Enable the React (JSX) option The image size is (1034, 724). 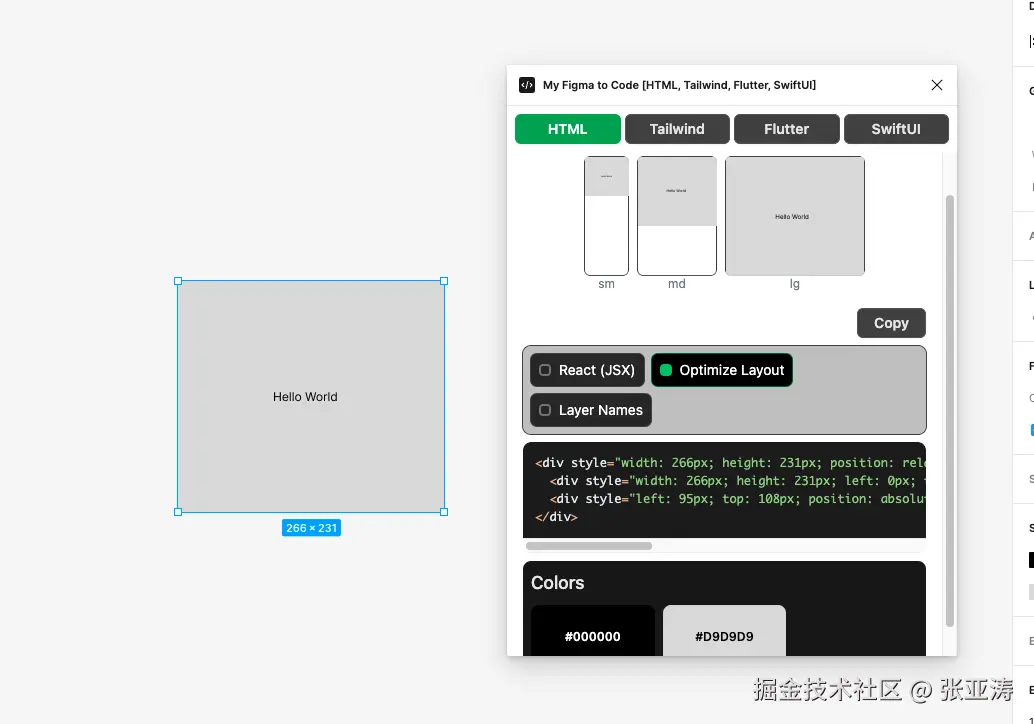coord(587,370)
